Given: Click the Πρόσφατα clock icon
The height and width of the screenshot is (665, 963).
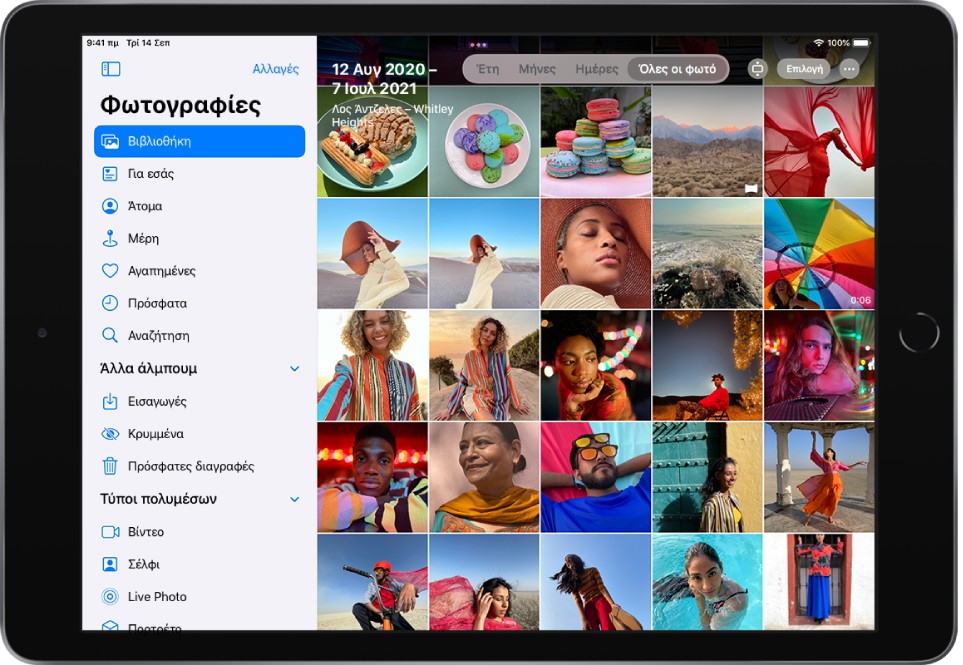Looking at the screenshot, I should (110, 303).
